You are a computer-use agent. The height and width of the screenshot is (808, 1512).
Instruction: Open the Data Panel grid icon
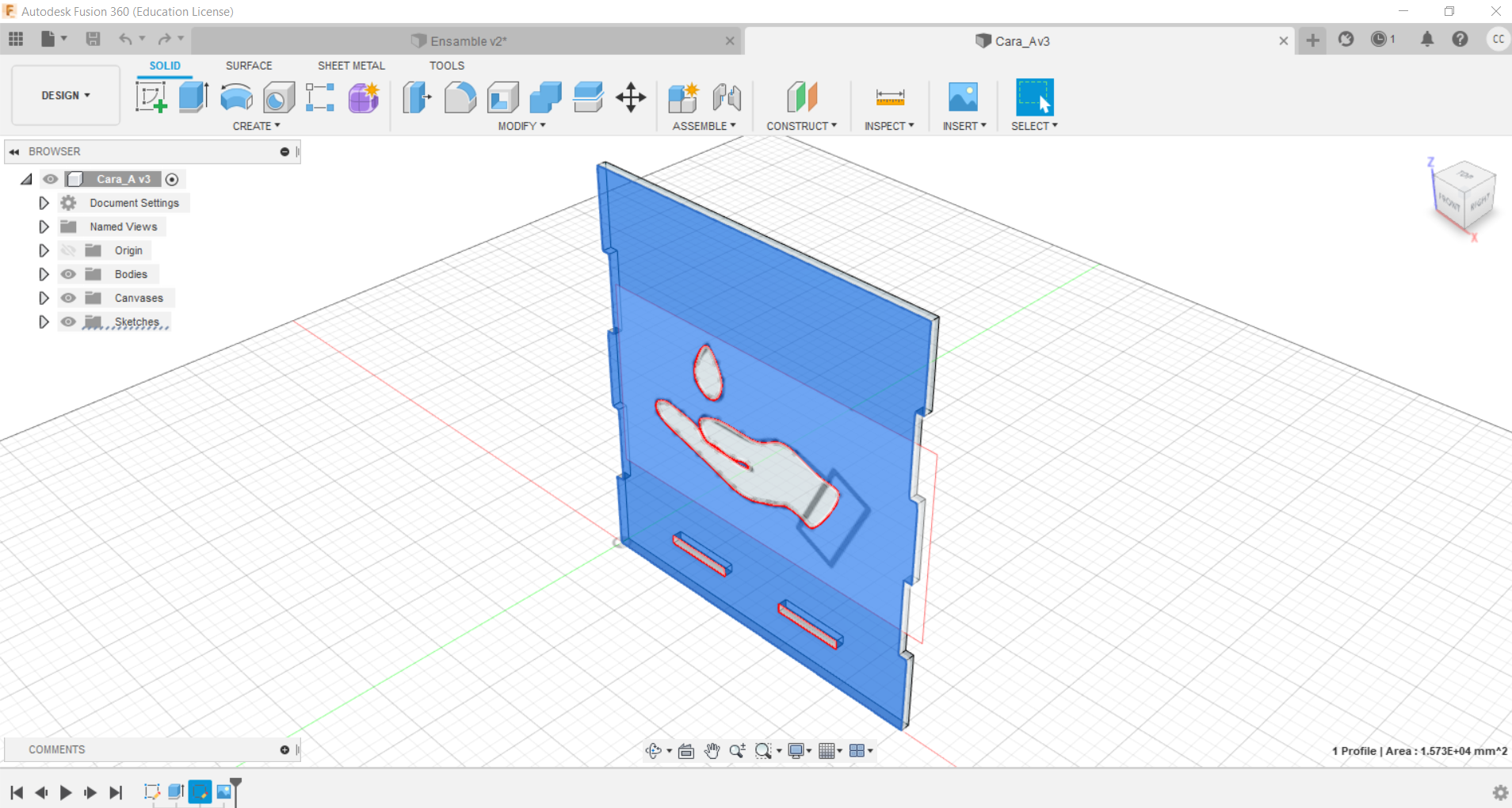pos(16,39)
